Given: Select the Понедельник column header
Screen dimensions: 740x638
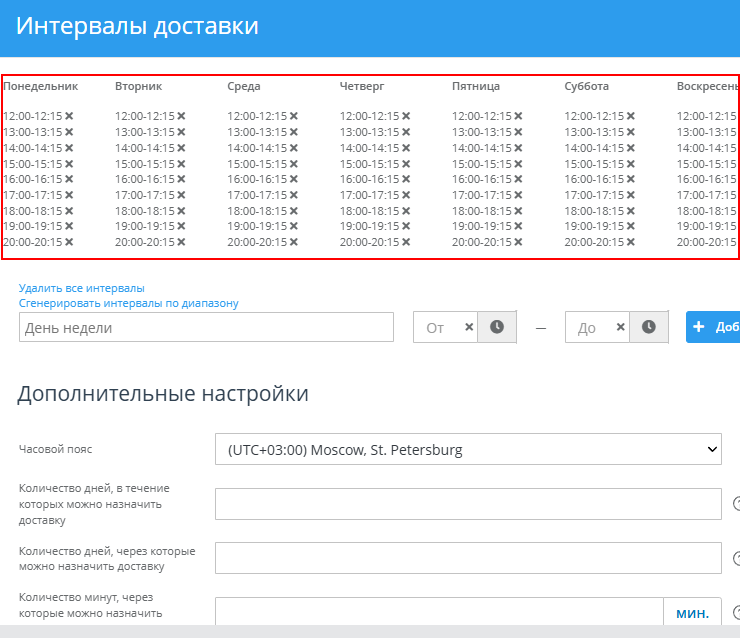Looking at the screenshot, I should pos(41,86).
